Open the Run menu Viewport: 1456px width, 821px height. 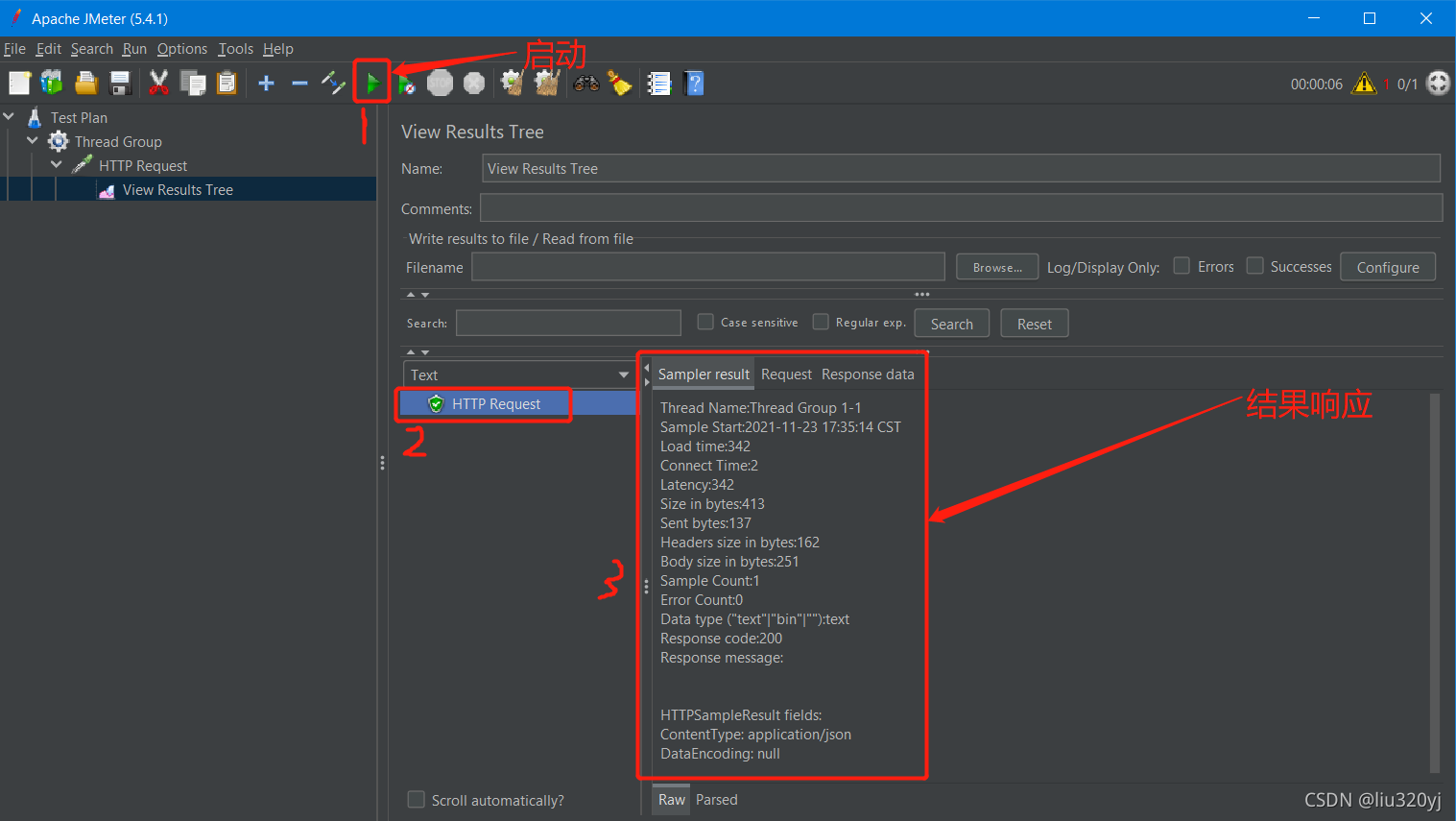pos(134,49)
